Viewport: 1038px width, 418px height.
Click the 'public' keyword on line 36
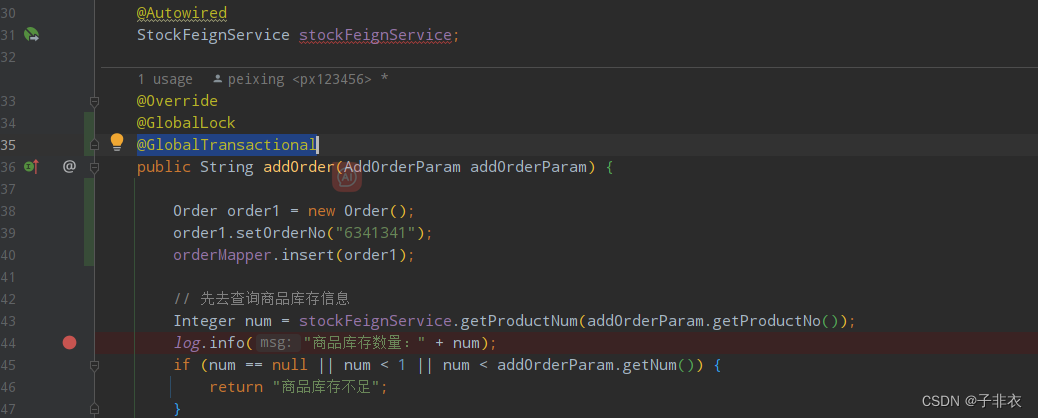[164, 167]
